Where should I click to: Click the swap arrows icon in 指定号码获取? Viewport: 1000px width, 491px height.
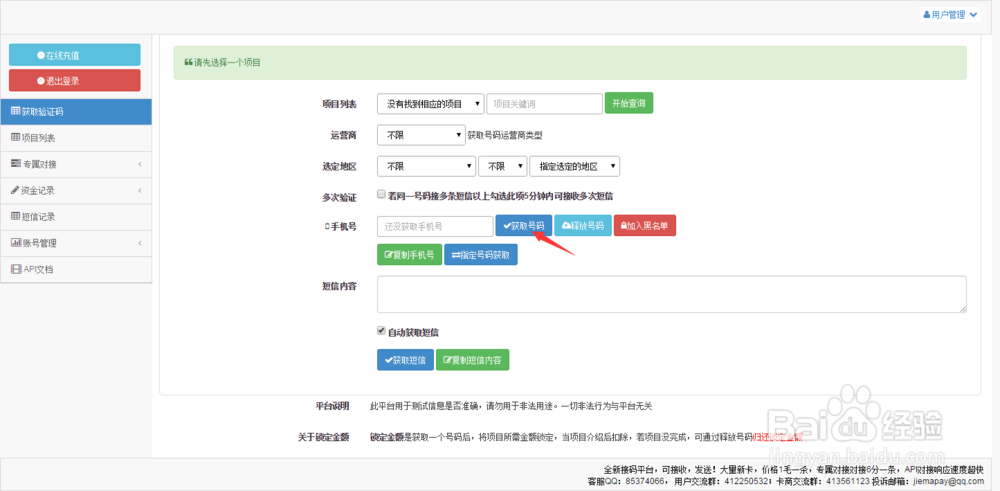(x=455, y=255)
